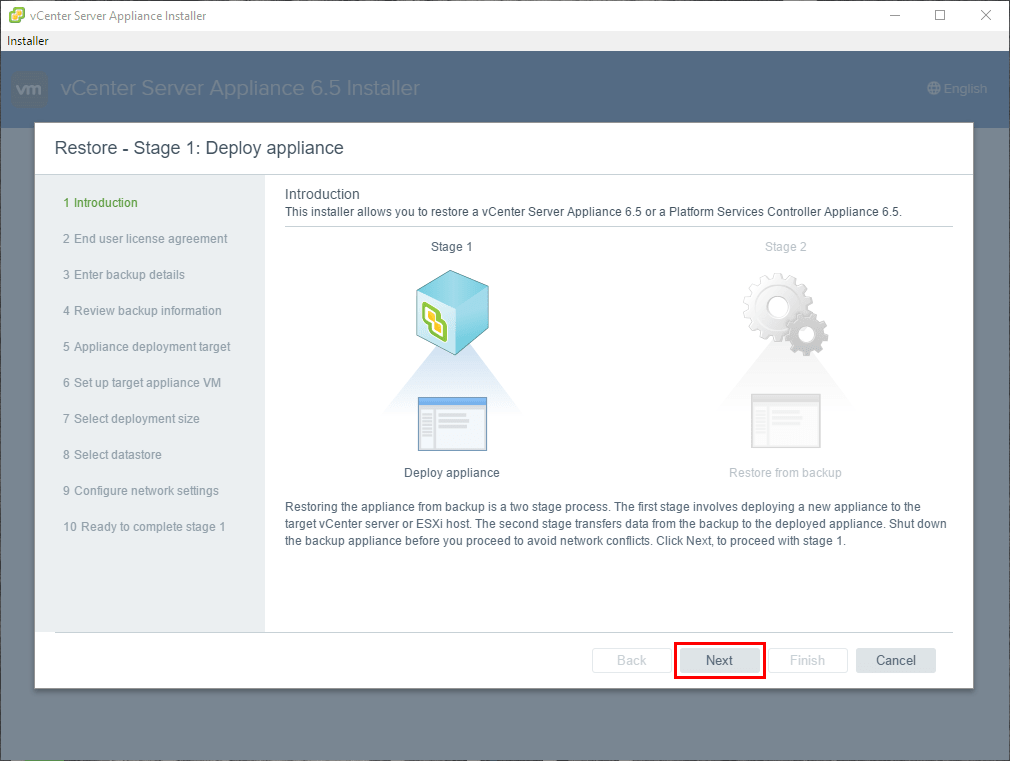The width and height of the screenshot is (1010, 761).
Task: Click the vCenter Server Appliance 6.5 Installer heading
Action: (240, 88)
